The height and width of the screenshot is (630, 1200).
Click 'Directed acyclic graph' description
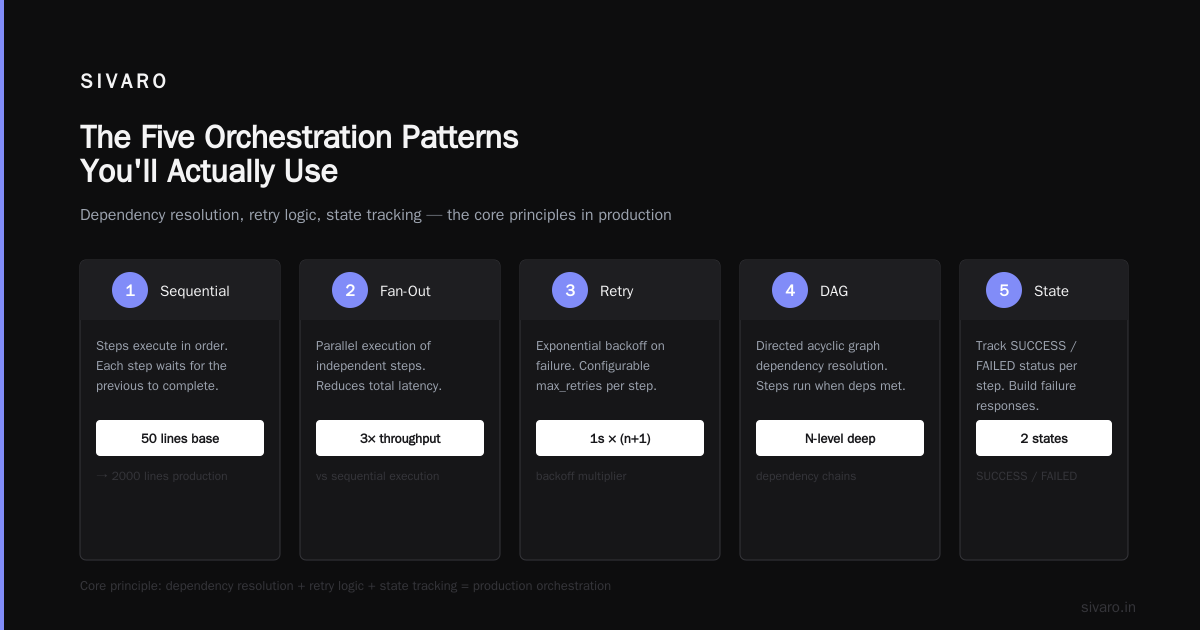coord(831,366)
